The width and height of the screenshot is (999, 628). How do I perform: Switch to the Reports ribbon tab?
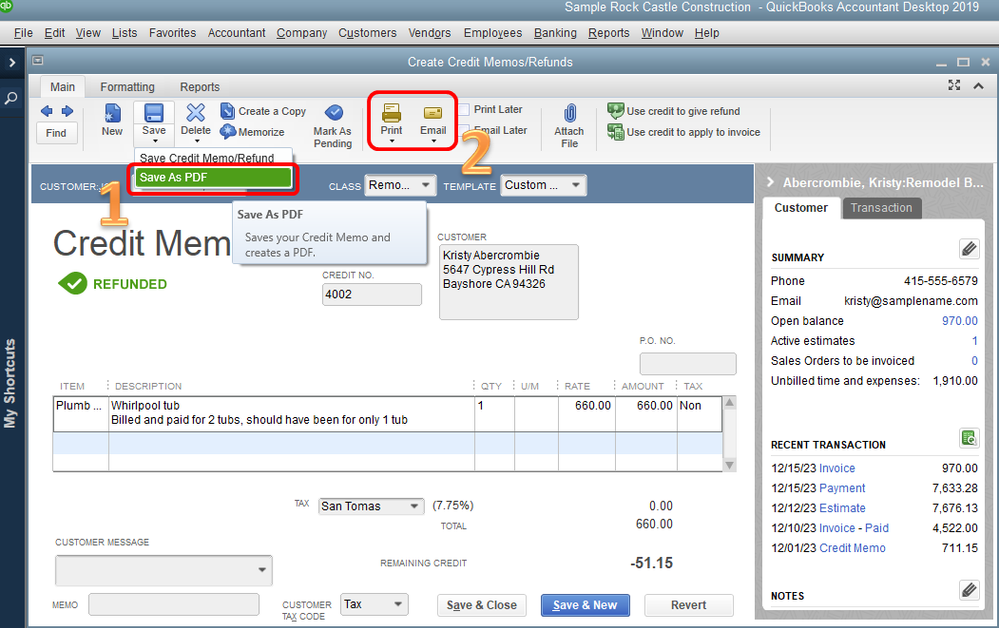coord(199,87)
